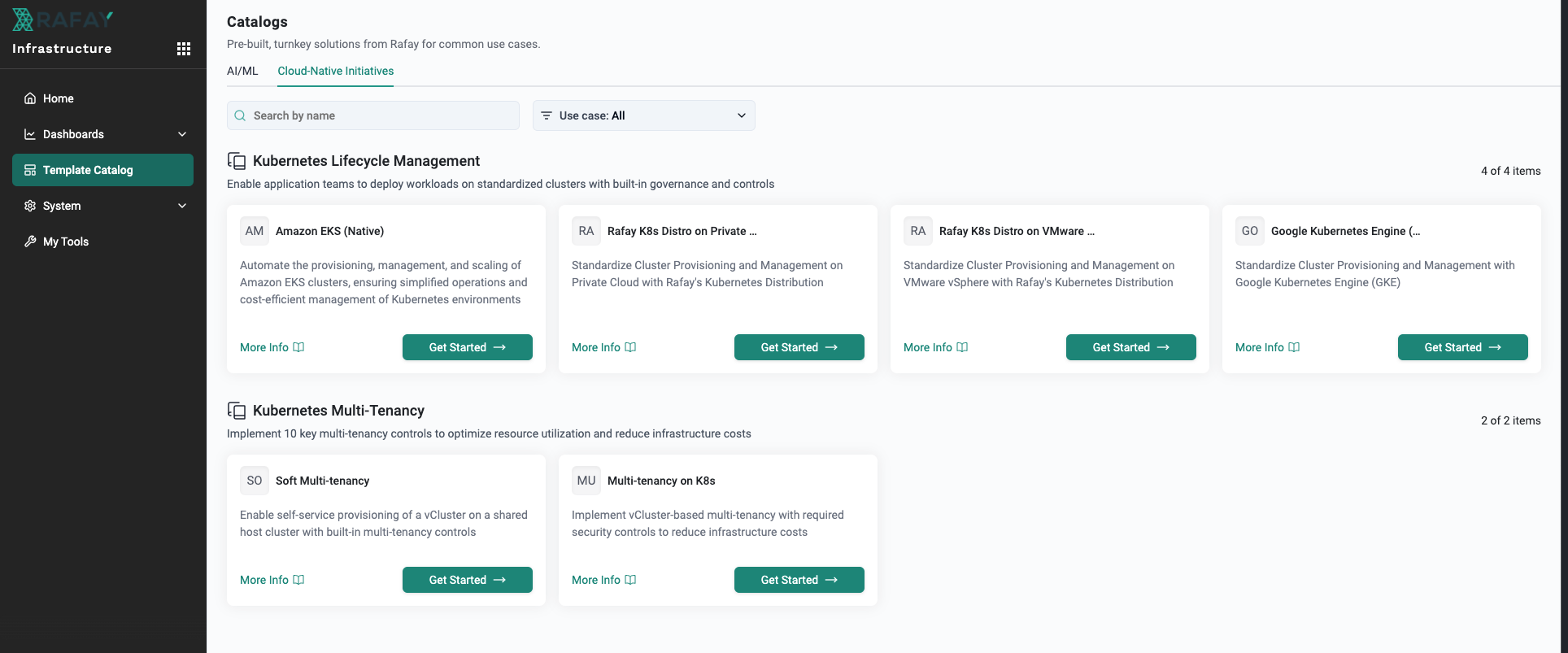The width and height of the screenshot is (1568, 653).
Task: Click the Dashboards chart icon
Action: pyautogui.click(x=30, y=134)
